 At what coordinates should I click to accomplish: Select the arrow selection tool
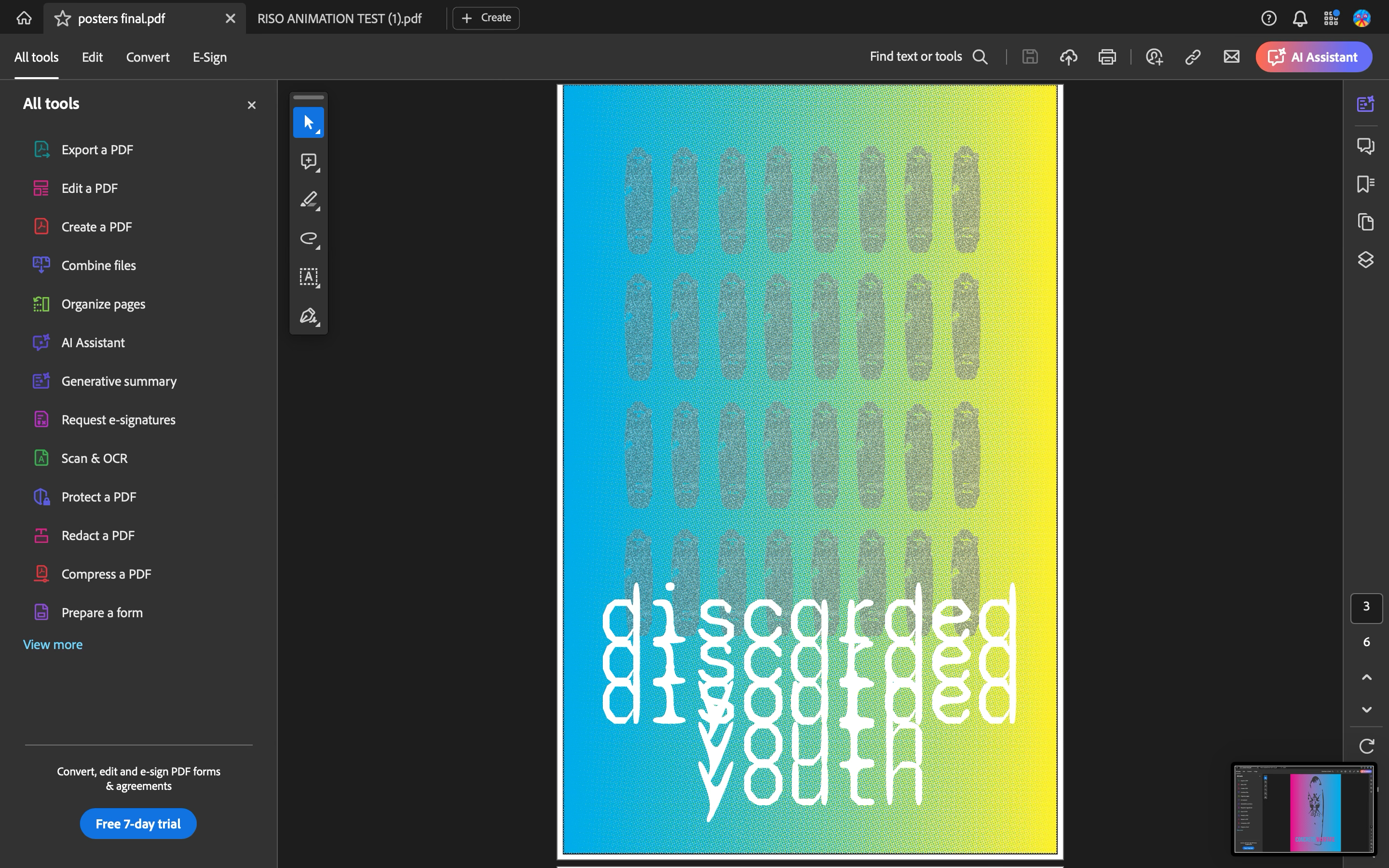coord(308,122)
